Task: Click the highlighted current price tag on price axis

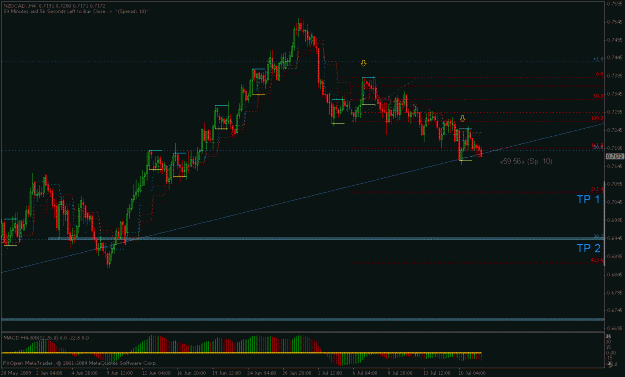Action: coord(615,156)
